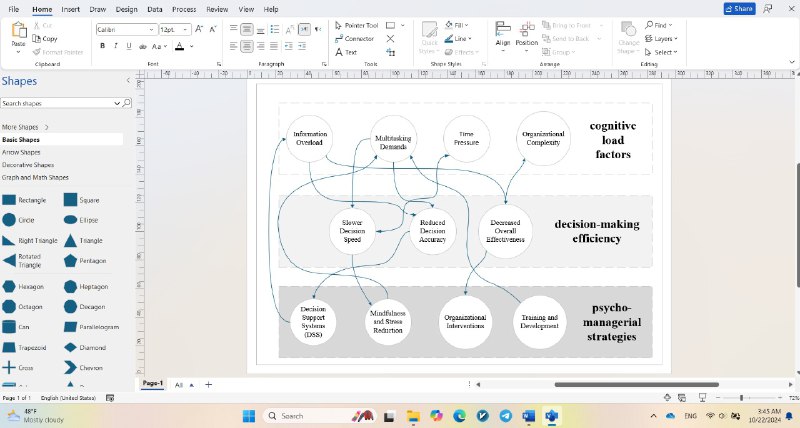Open Telegram from the taskbar
This screenshot has width=800, height=428.
point(506,416)
